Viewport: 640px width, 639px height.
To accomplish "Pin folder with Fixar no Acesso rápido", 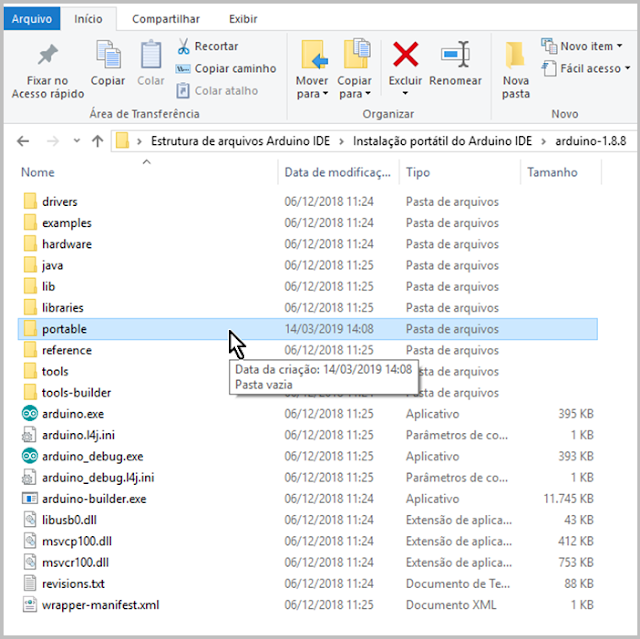I will pyautogui.click(x=48, y=69).
